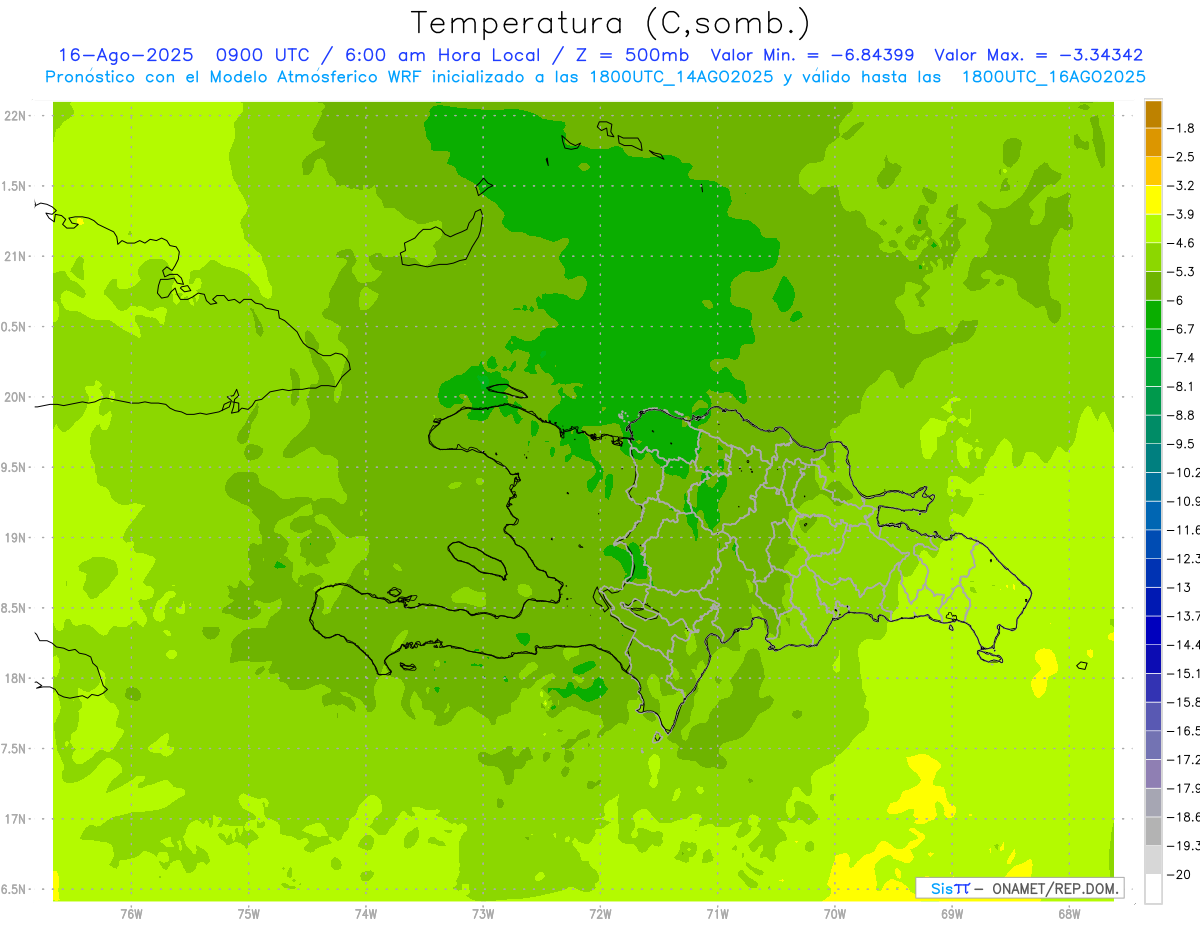Click the '68W' longitude label
The image size is (1200, 927).
click(x=1069, y=913)
